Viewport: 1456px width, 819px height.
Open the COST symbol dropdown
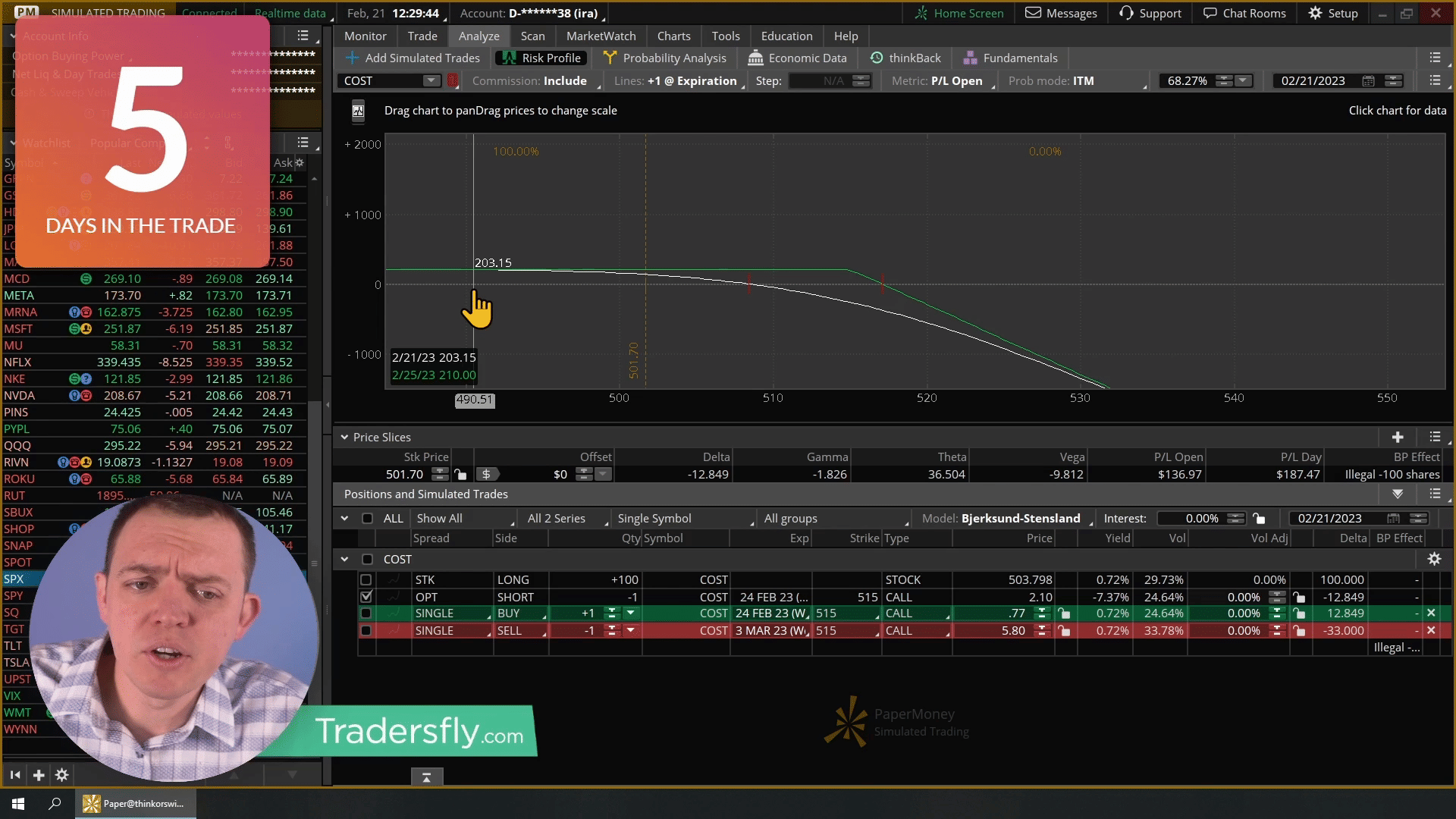pyautogui.click(x=431, y=80)
